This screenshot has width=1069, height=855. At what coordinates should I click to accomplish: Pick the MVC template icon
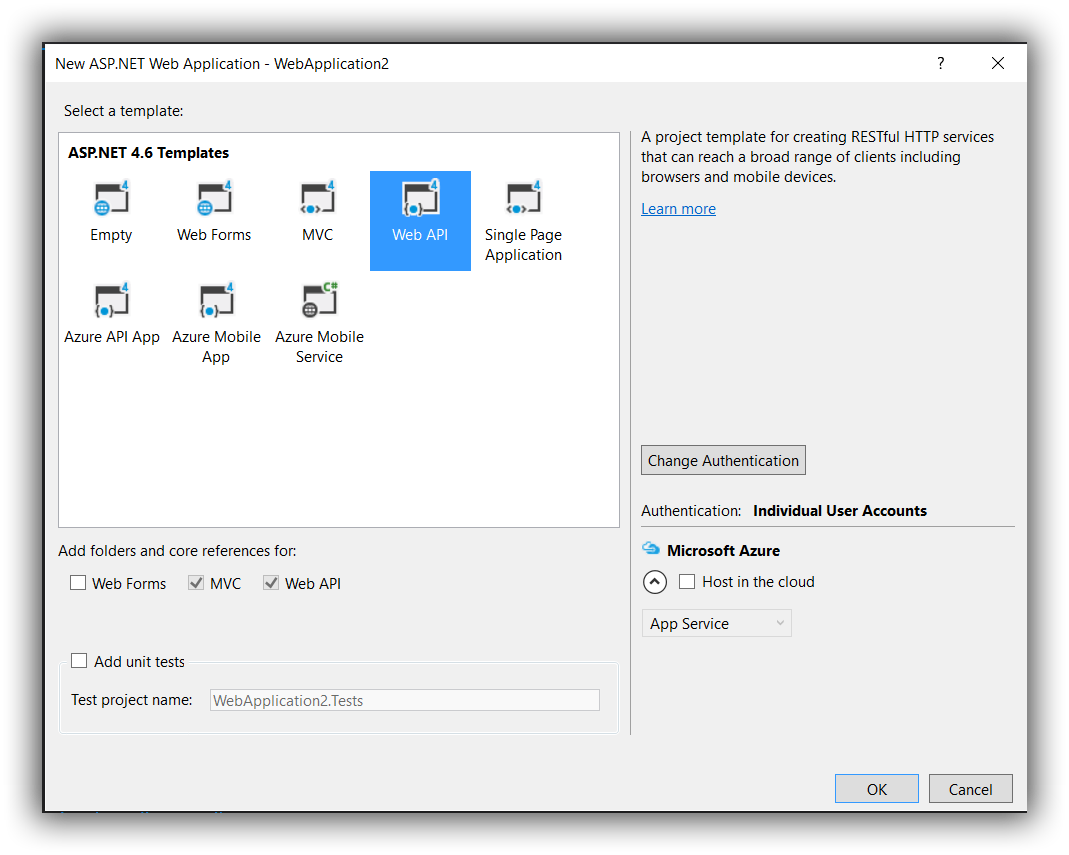click(318, 198)
